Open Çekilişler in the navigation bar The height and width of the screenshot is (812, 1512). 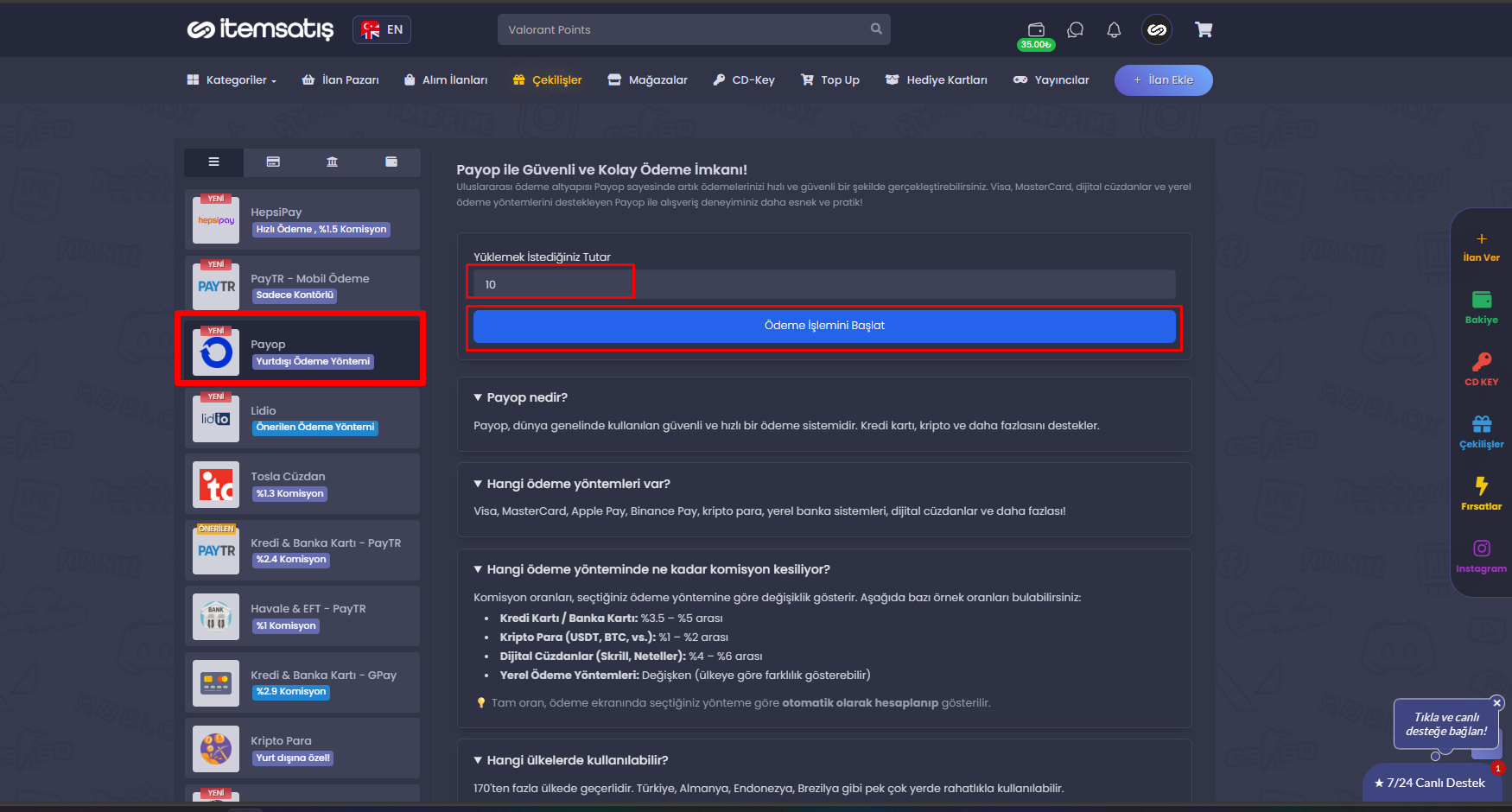pyautogui.click(x=547, y=80)
